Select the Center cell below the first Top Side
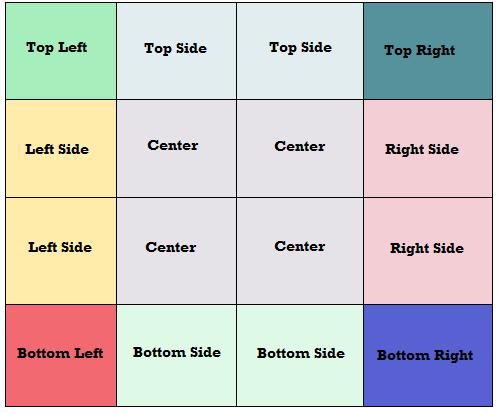The image size is (498, 414). pos(177,149)
